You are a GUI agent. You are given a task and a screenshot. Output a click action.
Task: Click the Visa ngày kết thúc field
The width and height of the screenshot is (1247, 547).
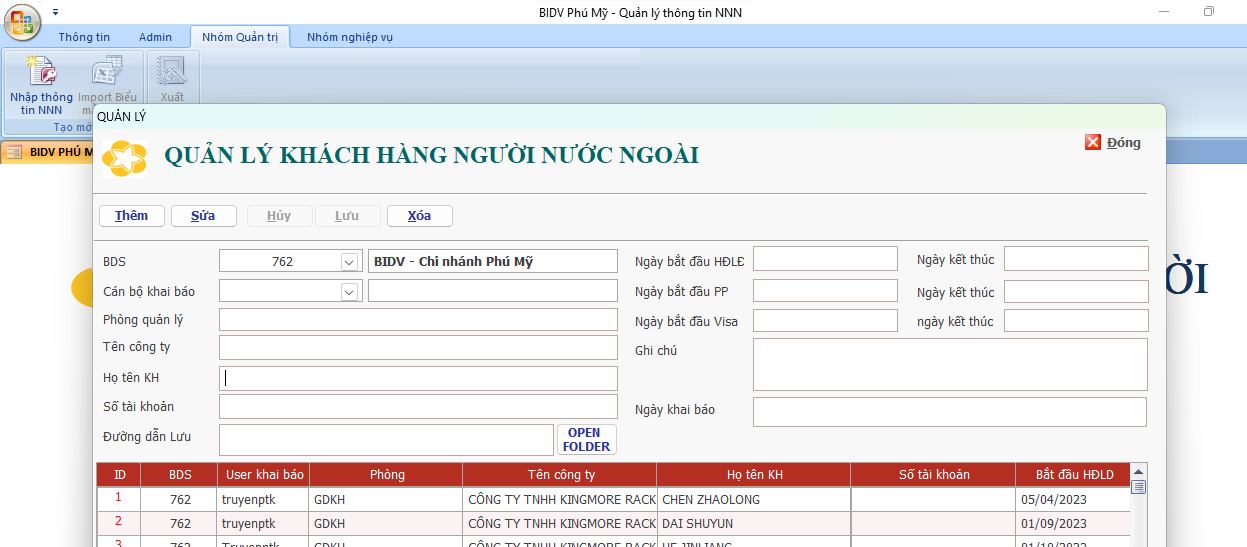coord(1076,321)
